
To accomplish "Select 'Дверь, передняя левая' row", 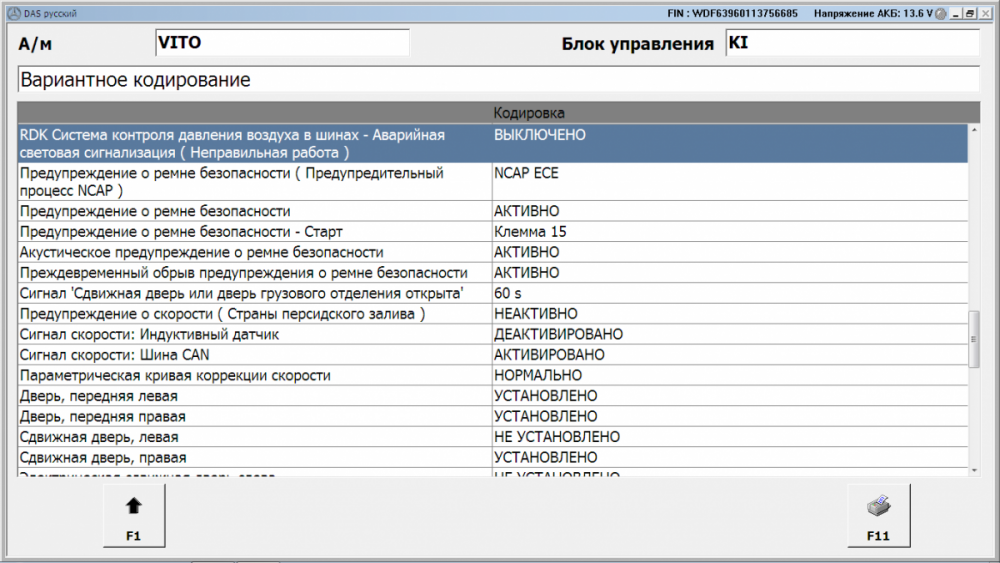I will 493,396.
